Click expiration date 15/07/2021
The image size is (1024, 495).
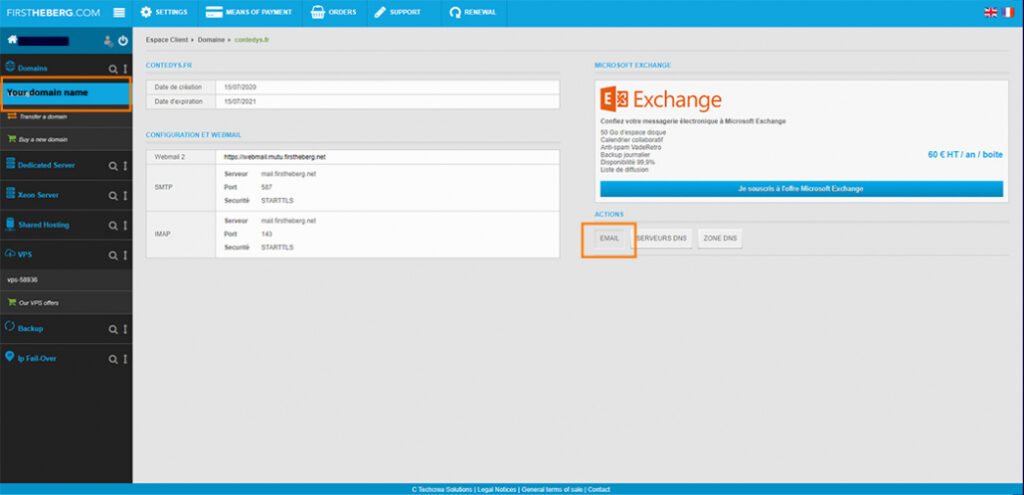[x=238, y=102]
